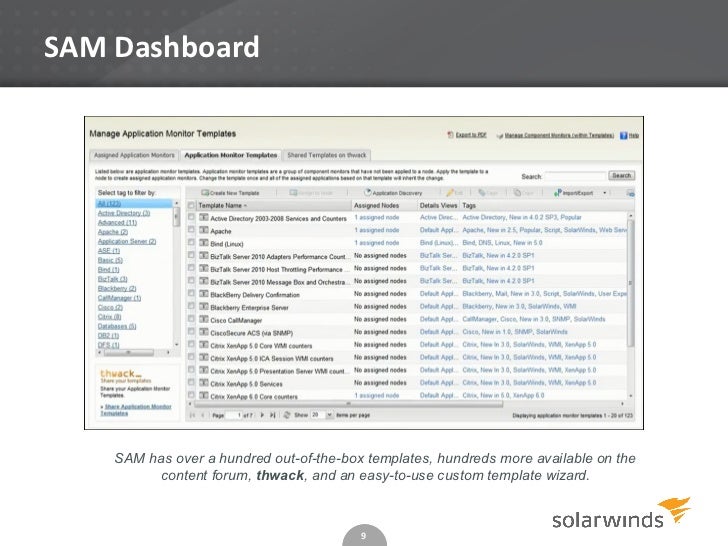Filter by Blackberry (2) tag
This screenshot has width=728, height=546.
coord(117,288)
